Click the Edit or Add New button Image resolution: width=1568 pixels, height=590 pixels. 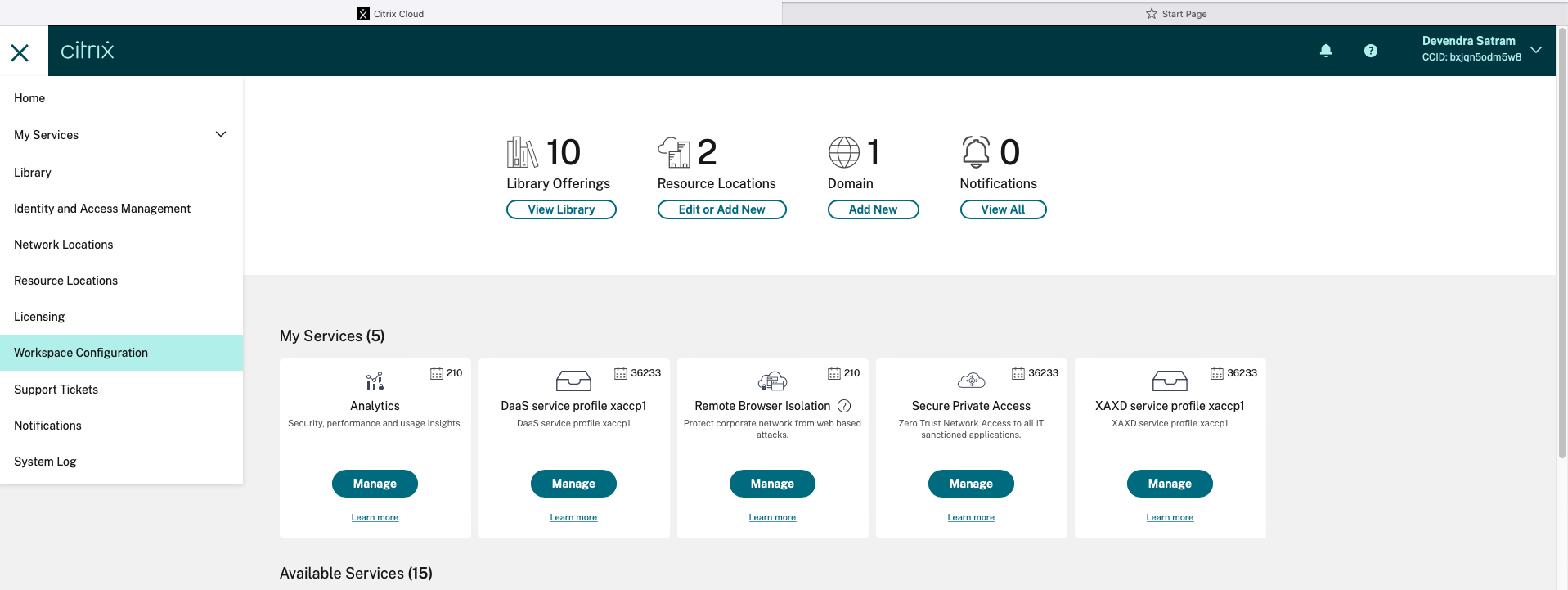tap(721, 209)
